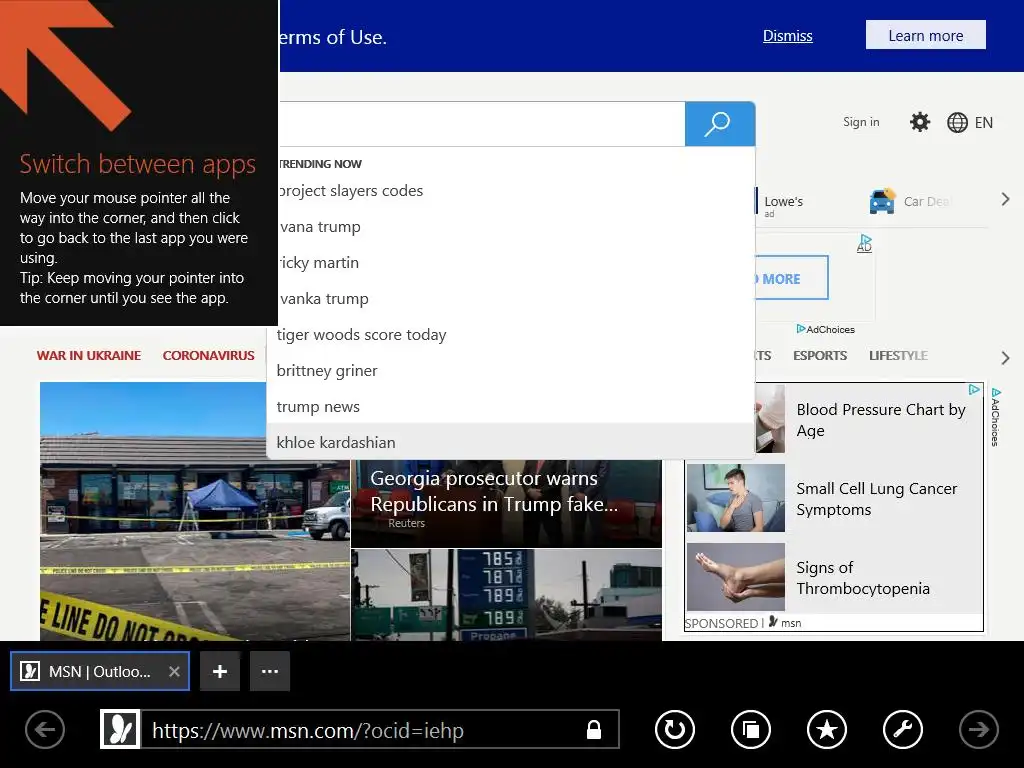Select 'ricky martin' trending suggestion

pyautogui.click(x=511, y=263)
